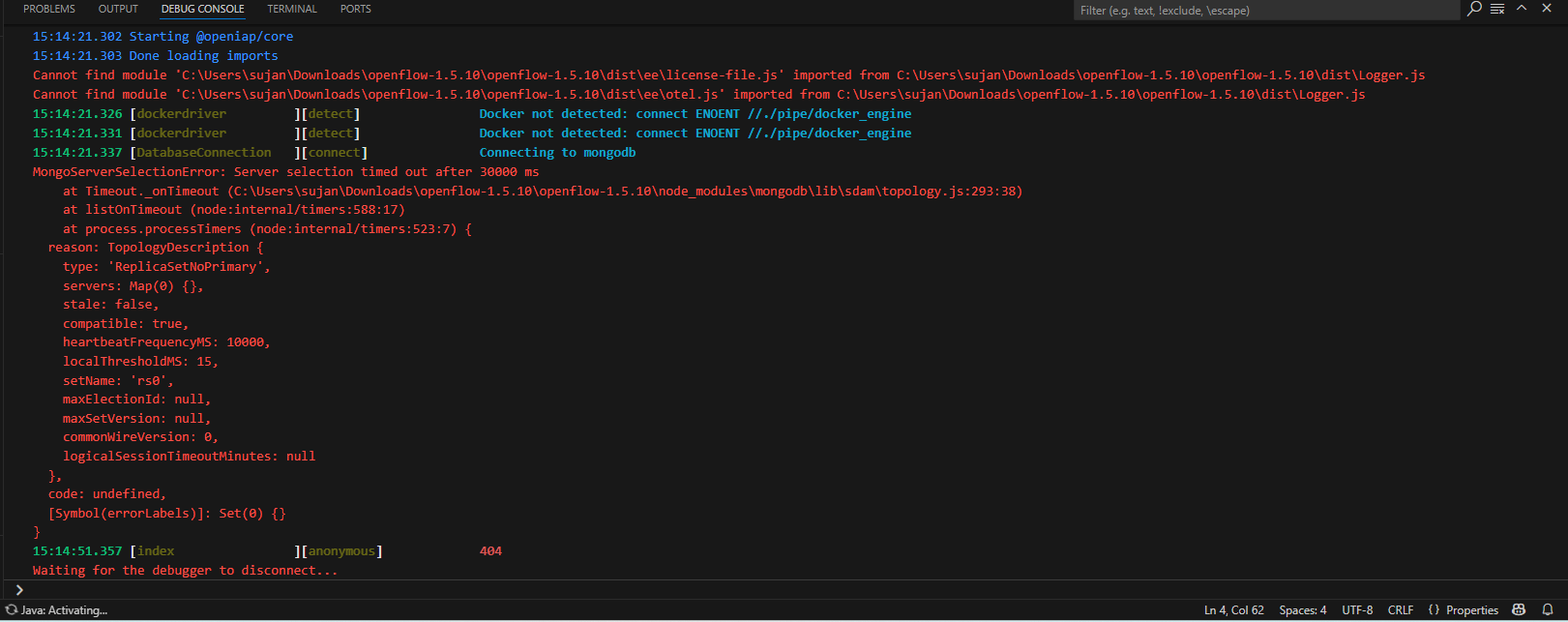The height and width of the screenshot is (622, 1568).
Task: Click 'commonWireVersion: 0' line
Action: [140, 437]
